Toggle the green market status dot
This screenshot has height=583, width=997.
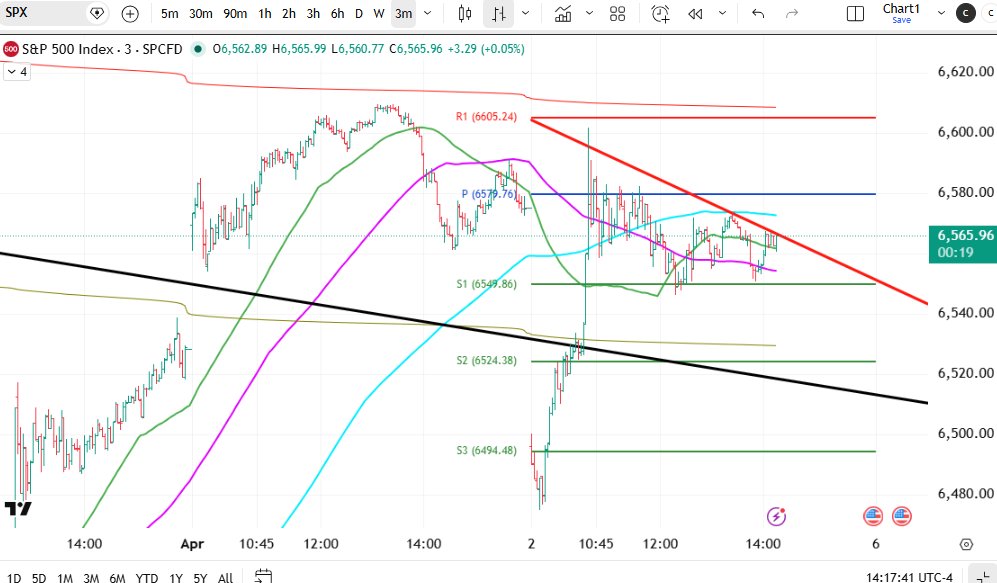(x=198, y=49)
